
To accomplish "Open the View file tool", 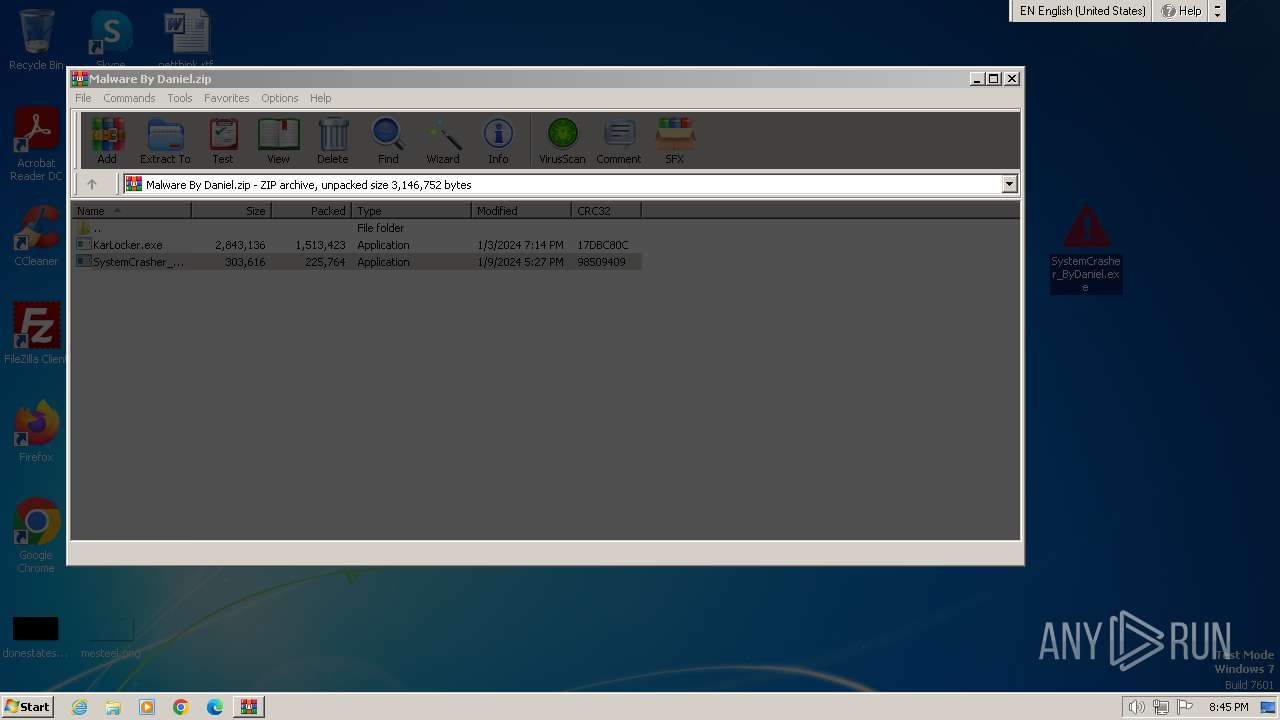I will pyautogui.click(x=278, y=140).
